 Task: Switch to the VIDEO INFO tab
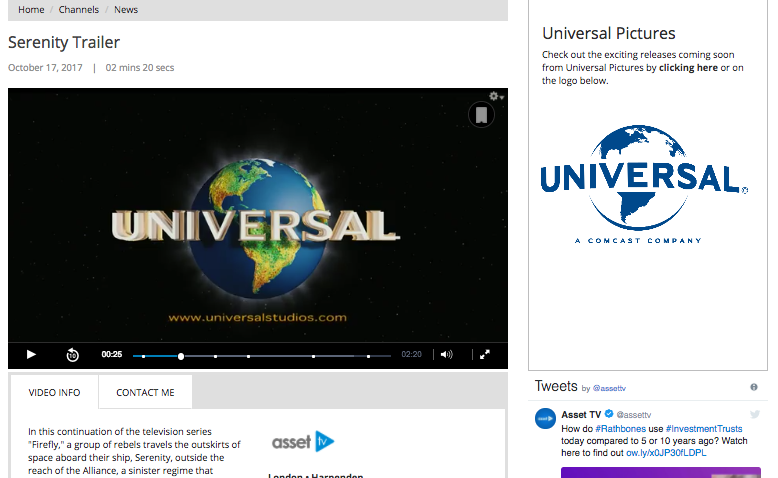54,392
